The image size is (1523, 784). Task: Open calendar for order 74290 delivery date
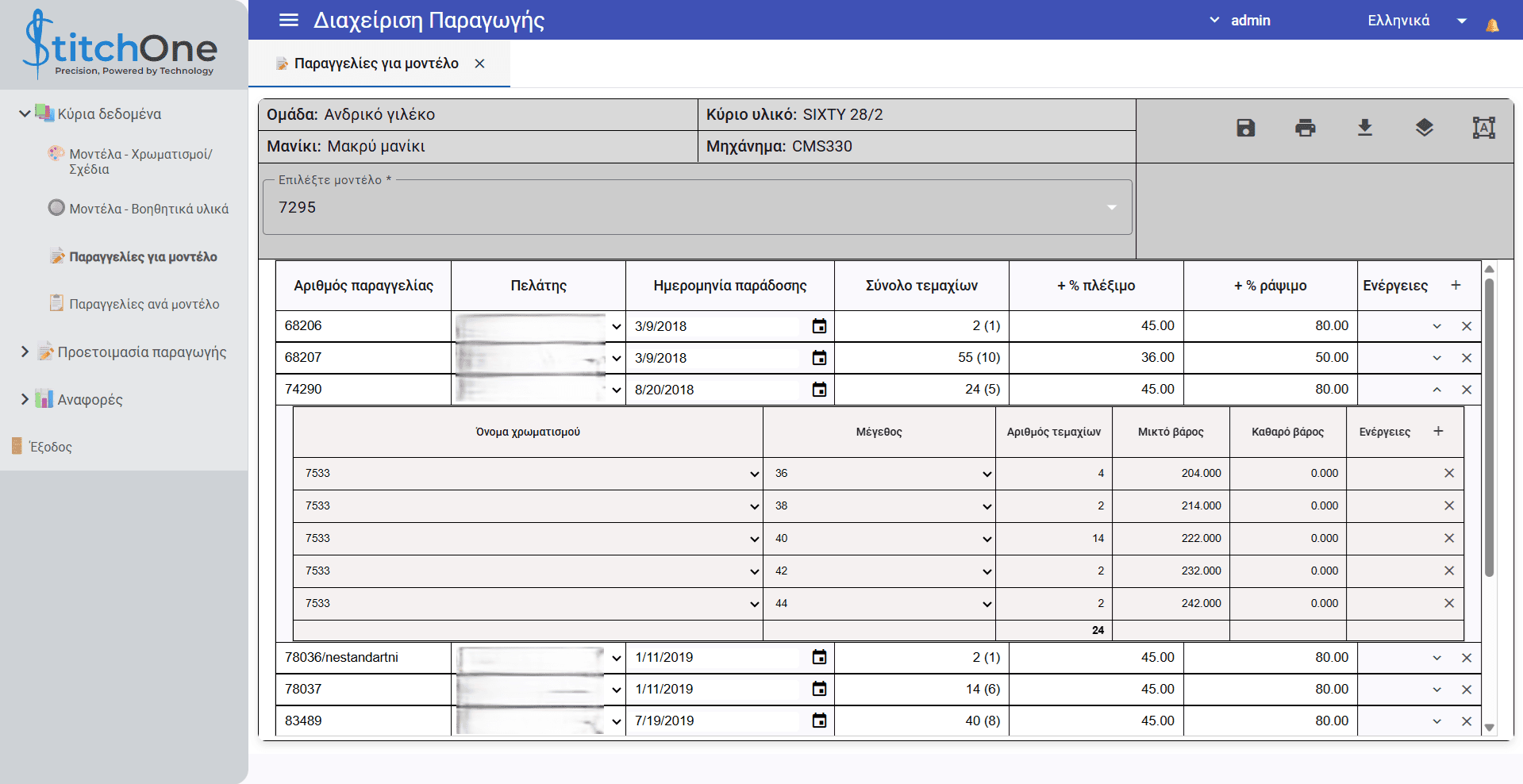820,390
